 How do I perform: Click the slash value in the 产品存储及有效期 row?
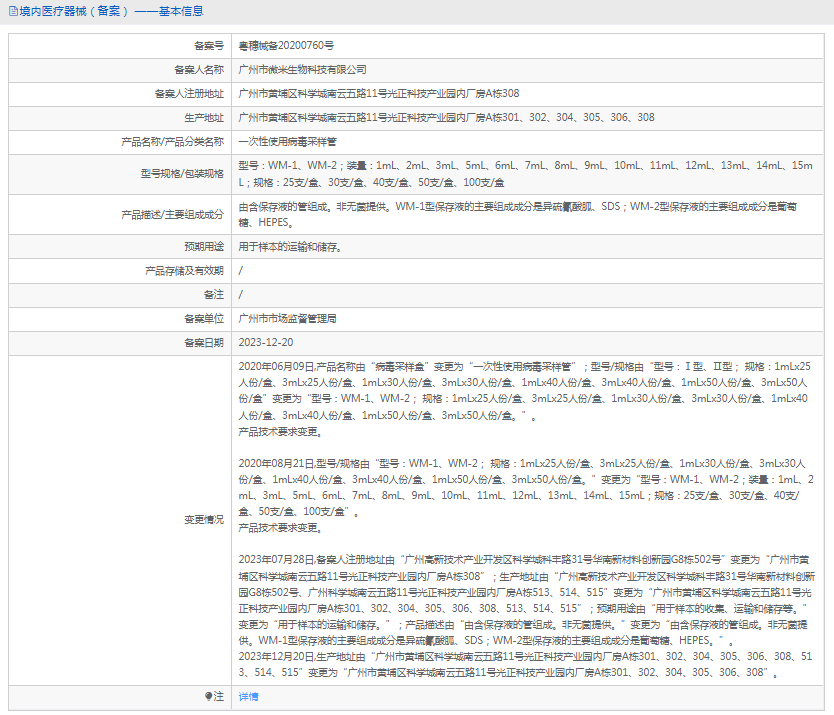(x=240, y=271)
